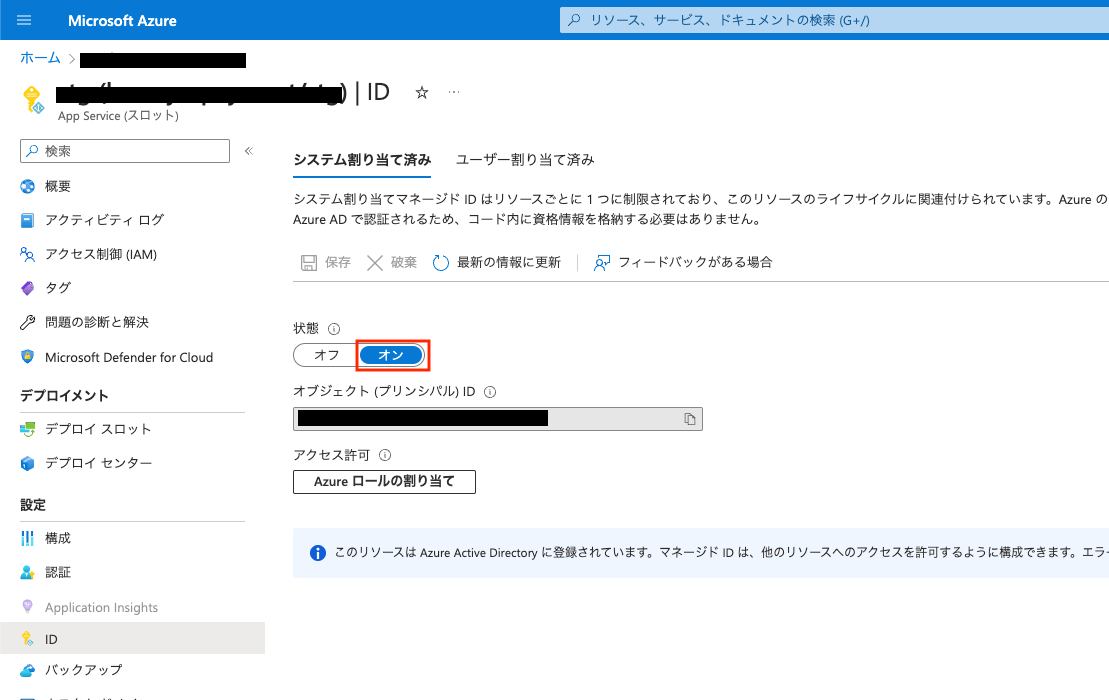
Task: Set status toggle to オン
Action: point(391,355)
